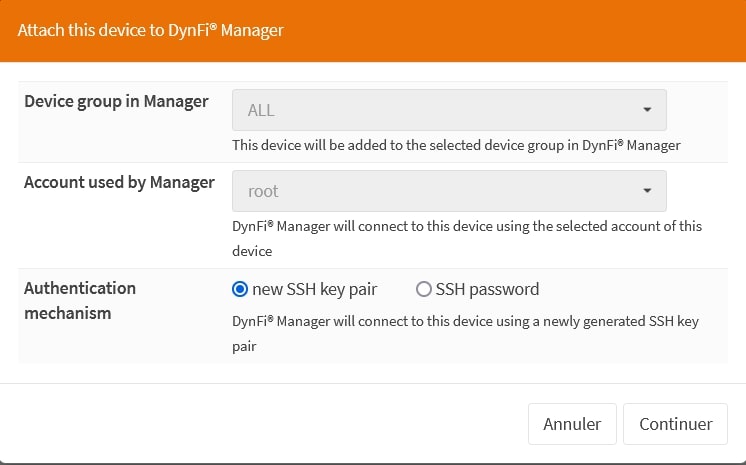Open the Account used by Manager dropdown
The image size is (746, 465).
pos(449,191)
